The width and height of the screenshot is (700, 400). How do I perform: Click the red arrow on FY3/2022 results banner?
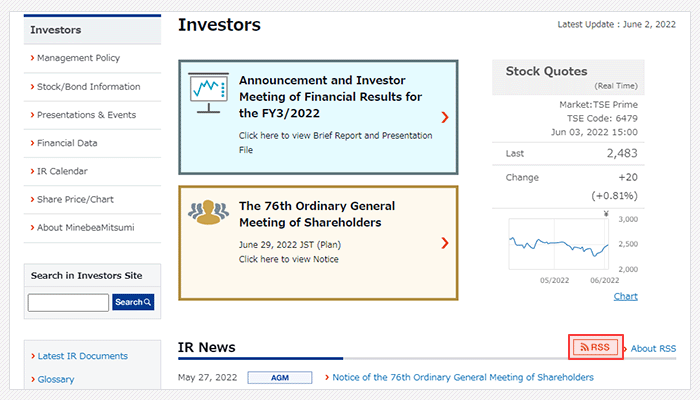[445, 117]
